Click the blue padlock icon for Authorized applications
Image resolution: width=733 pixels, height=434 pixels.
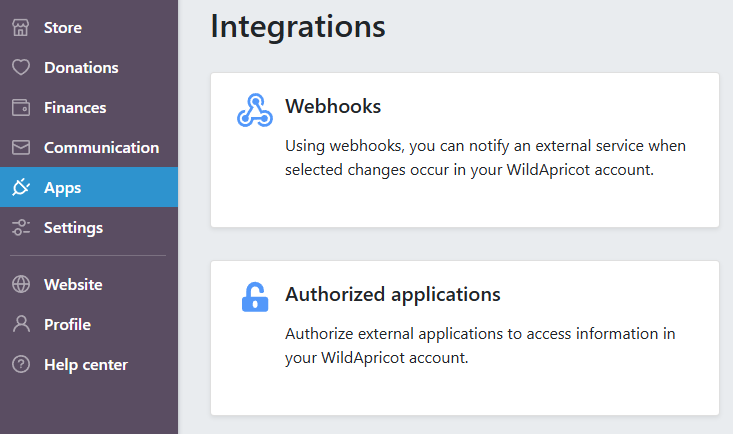click(255, 297)
